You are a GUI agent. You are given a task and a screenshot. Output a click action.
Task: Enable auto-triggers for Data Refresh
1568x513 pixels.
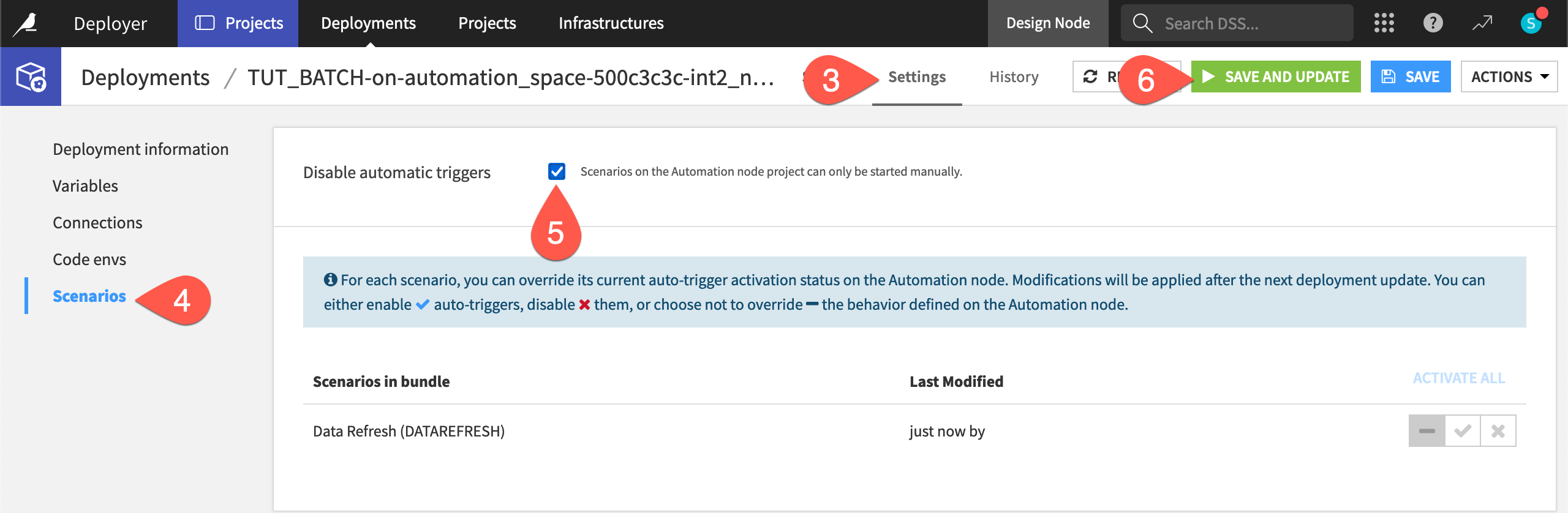(x=1463, y=431)
